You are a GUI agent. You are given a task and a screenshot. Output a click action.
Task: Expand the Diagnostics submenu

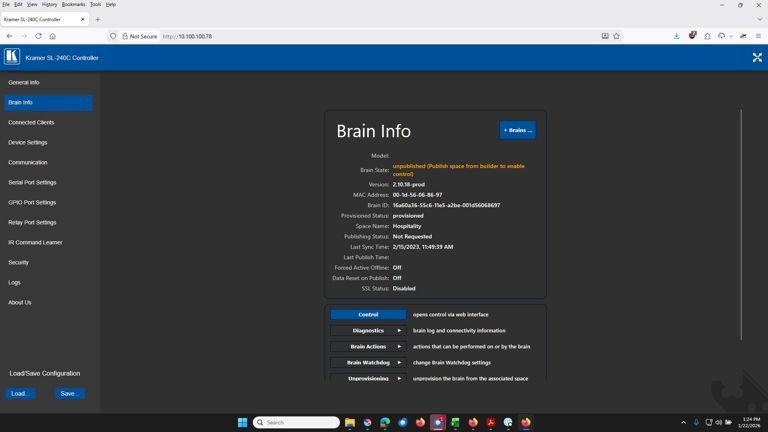click(368, 331)
